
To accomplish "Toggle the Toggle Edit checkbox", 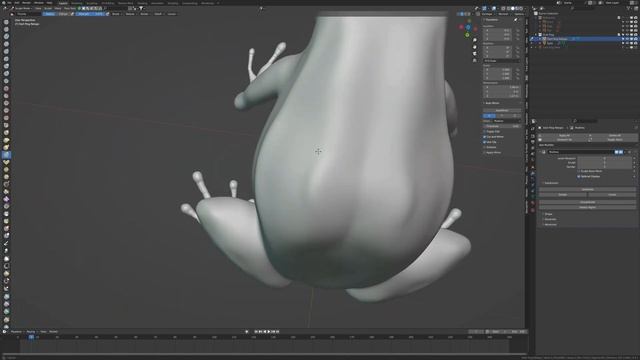I will click(x=484, y=131).
